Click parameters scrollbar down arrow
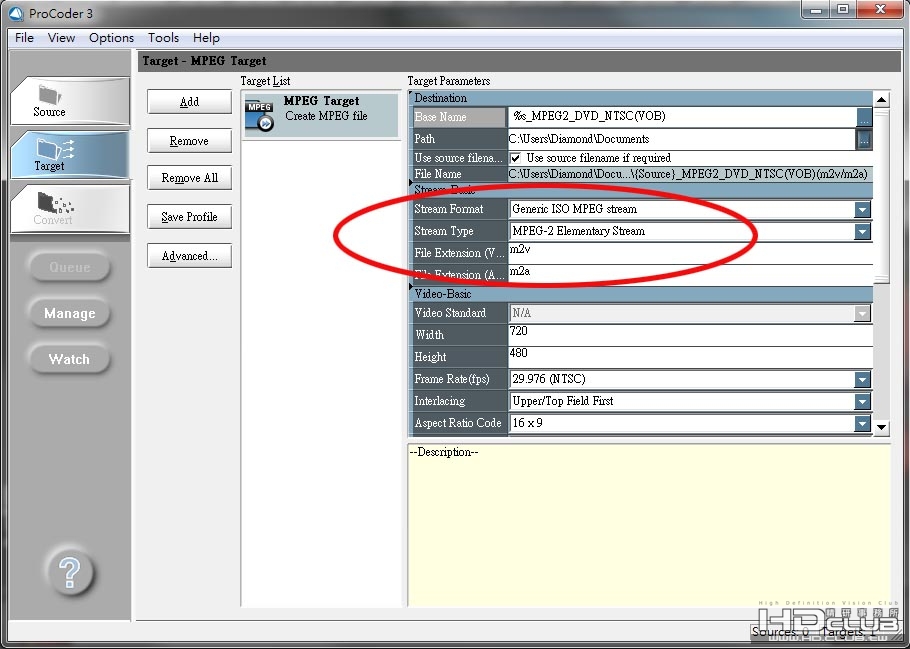910x649 pixels. [882, 427]
